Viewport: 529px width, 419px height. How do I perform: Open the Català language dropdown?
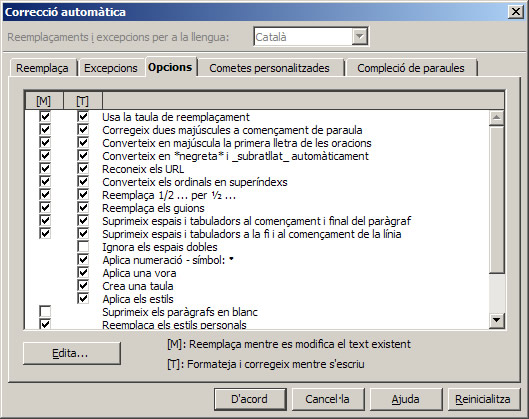coord(360,36)
